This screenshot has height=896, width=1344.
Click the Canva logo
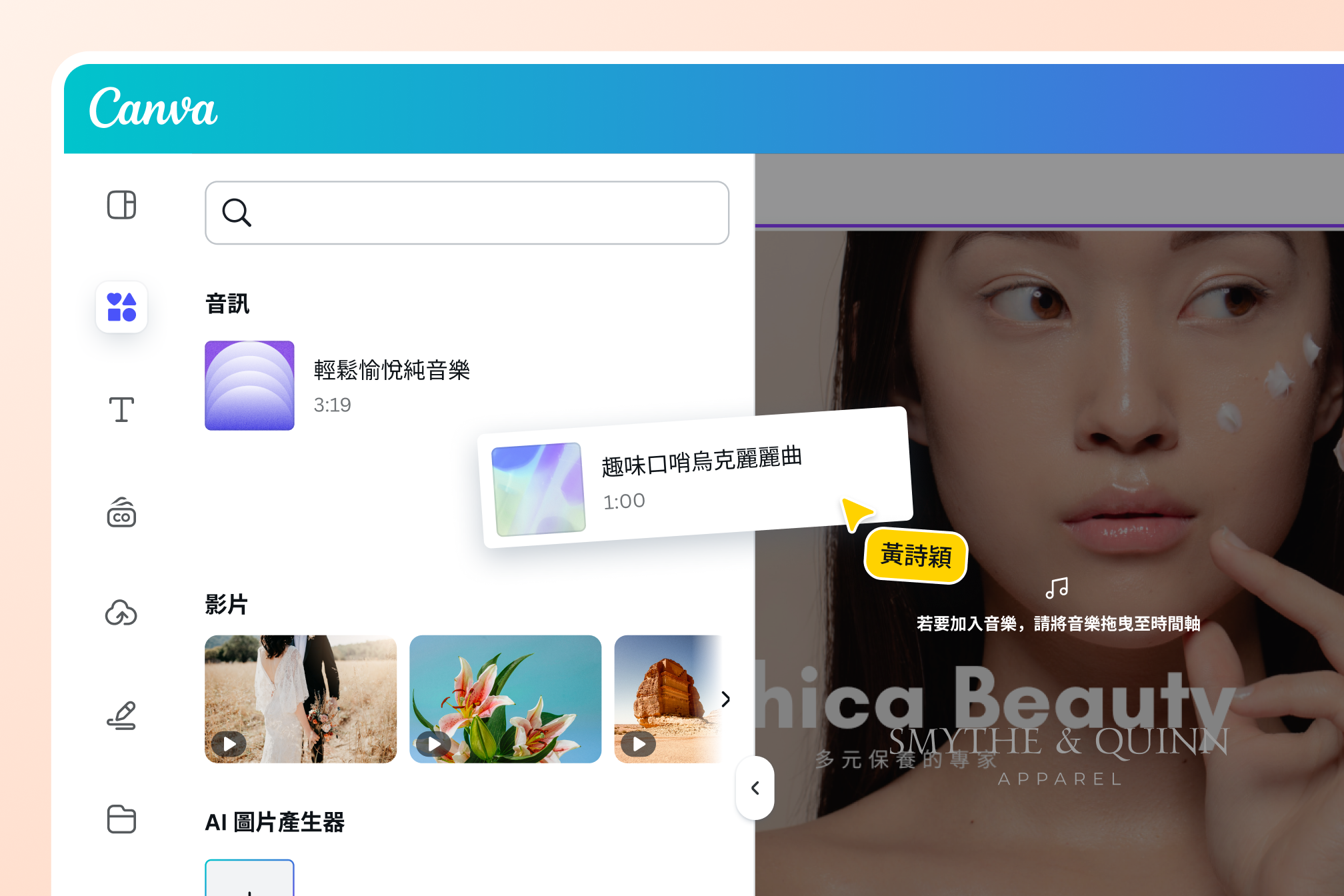pyautogui.click(x=153, y=108)
